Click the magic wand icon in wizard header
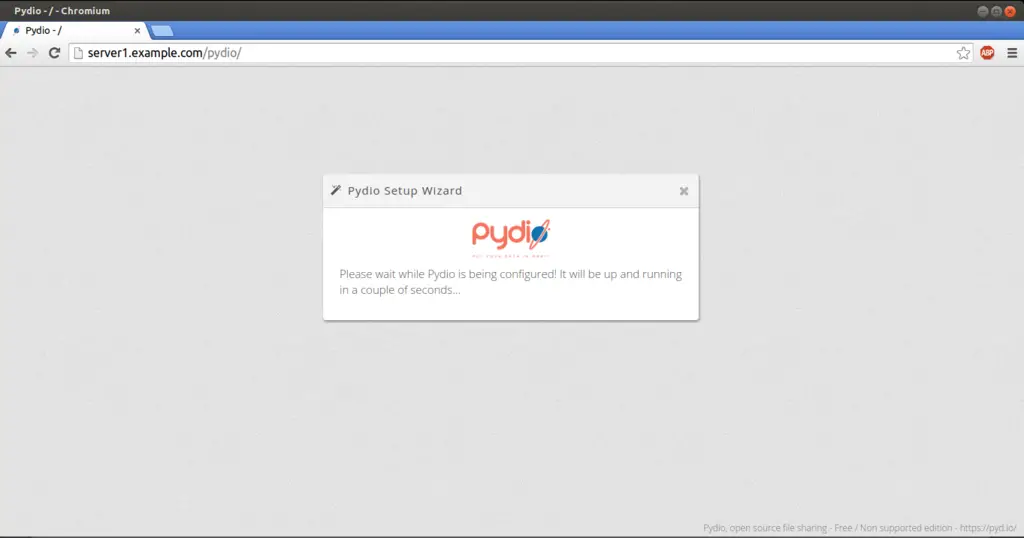1024x538 pixels. 336,190
